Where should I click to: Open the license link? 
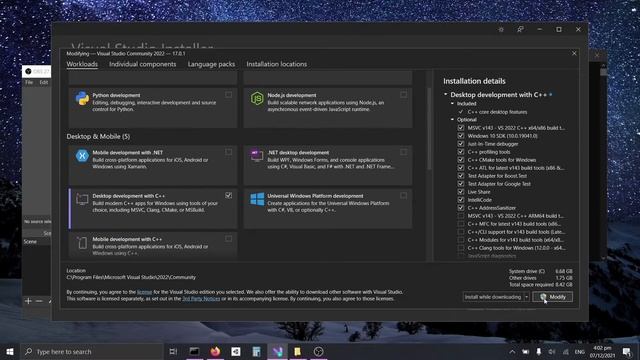144,292
